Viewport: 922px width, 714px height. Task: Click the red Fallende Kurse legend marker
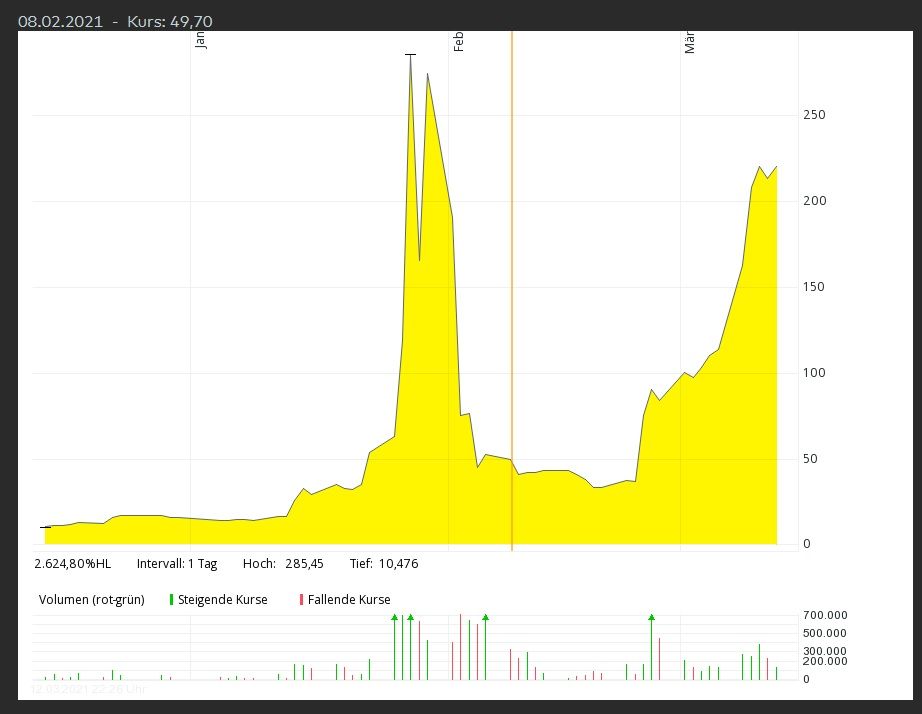click(301, 600)
